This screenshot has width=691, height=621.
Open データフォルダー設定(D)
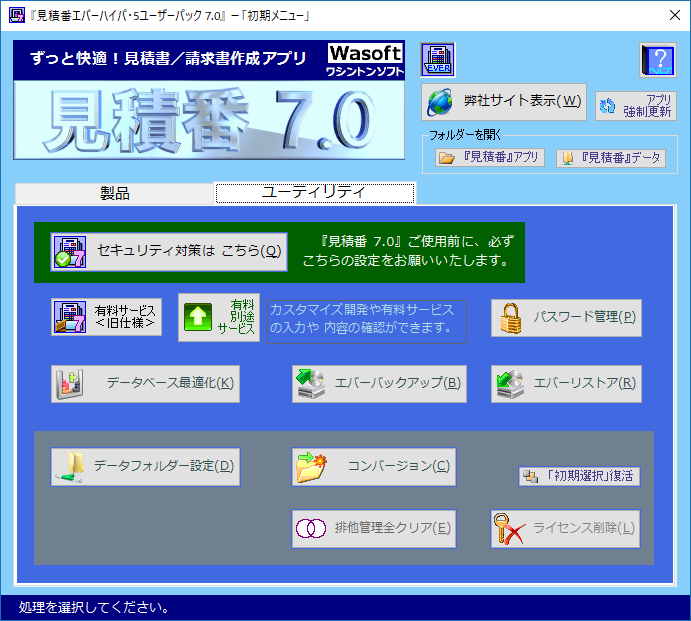click(146, 466)
